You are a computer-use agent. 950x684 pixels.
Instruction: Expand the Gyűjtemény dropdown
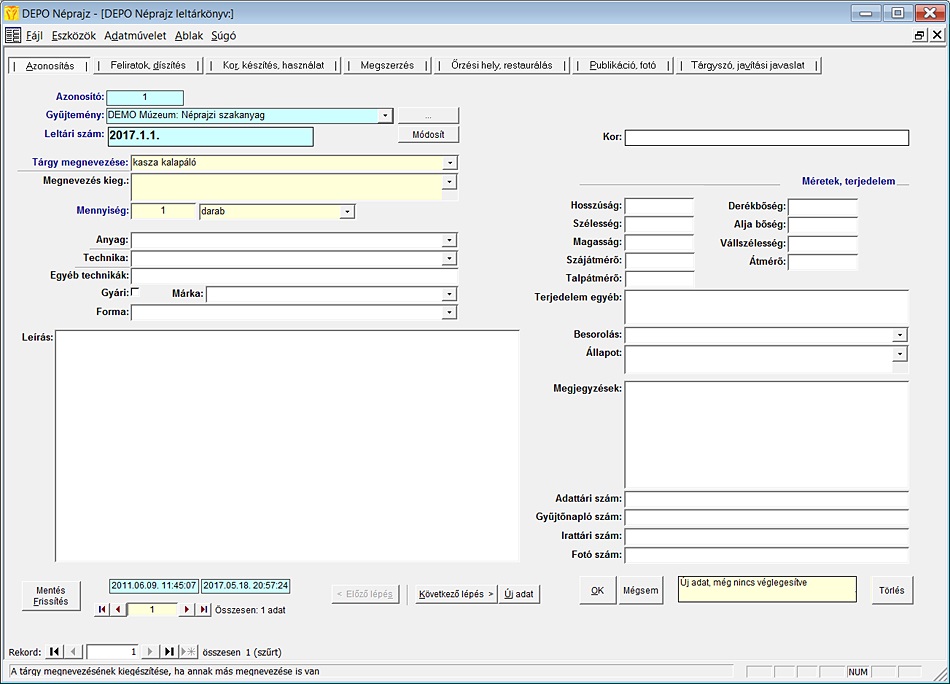tap(385, 116)
